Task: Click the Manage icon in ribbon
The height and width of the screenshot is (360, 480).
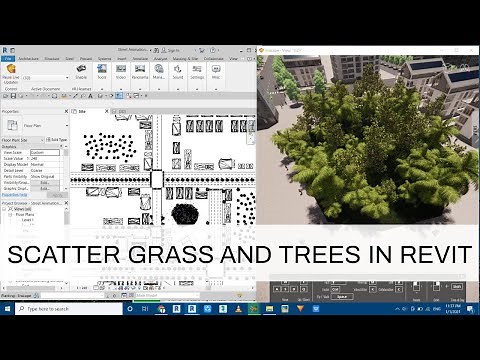Action: pyautogui.click(x=159, y=69)
